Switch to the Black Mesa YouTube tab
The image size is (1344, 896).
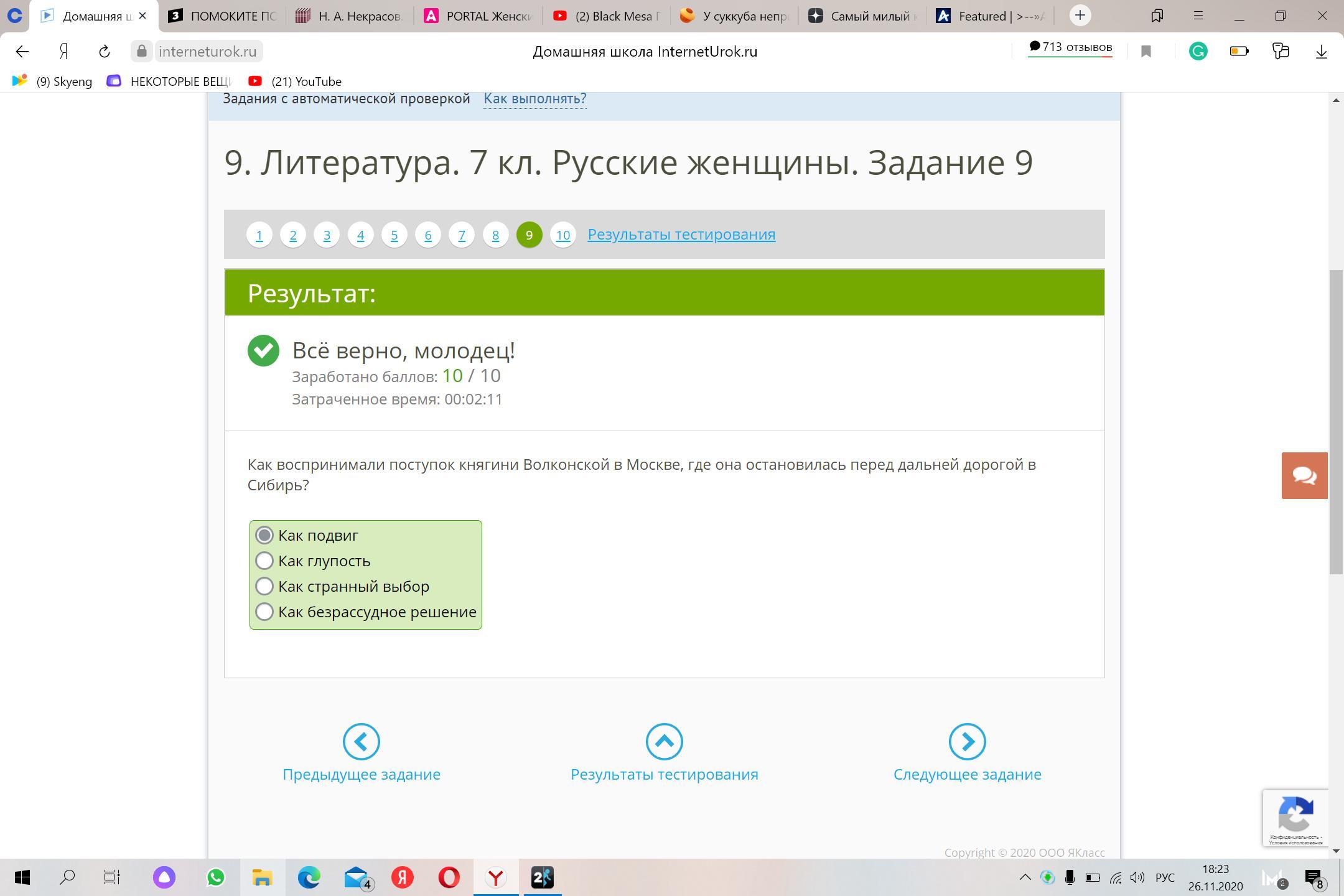click(x=607, y=16)
